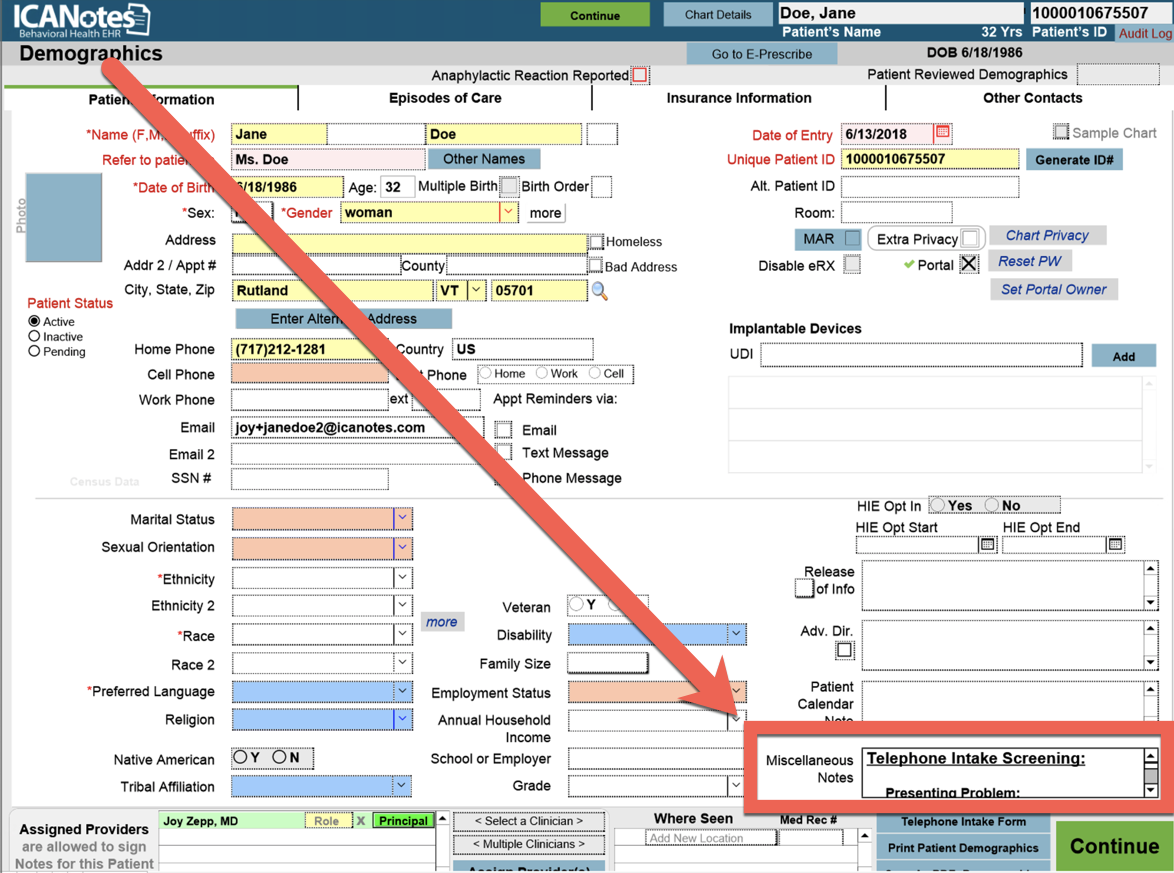Viewport: 1174px width, 873px height.
Task: Expand the Gender dropdown
Action: (508, 212)
